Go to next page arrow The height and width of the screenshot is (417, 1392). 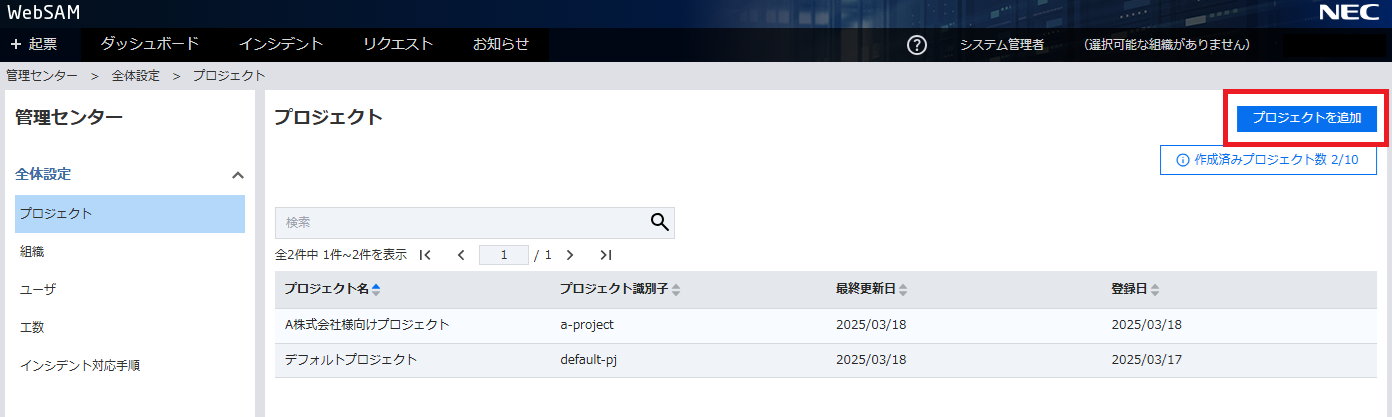[x=570, y=255]
